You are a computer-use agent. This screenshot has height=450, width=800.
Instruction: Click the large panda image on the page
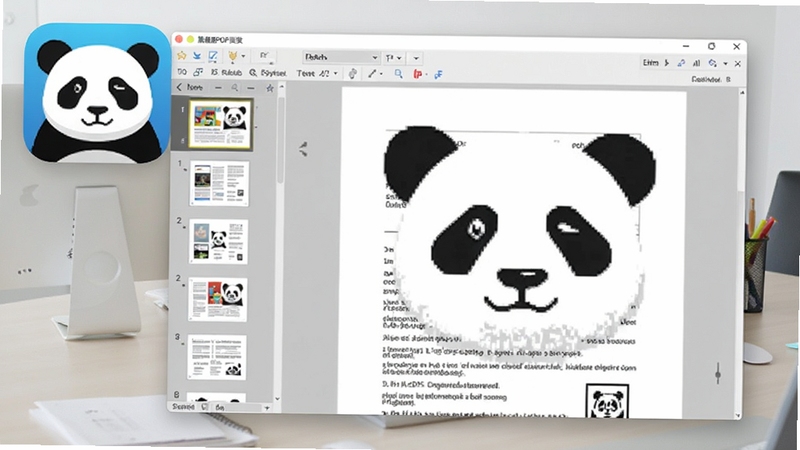click(x=519, y=240)
